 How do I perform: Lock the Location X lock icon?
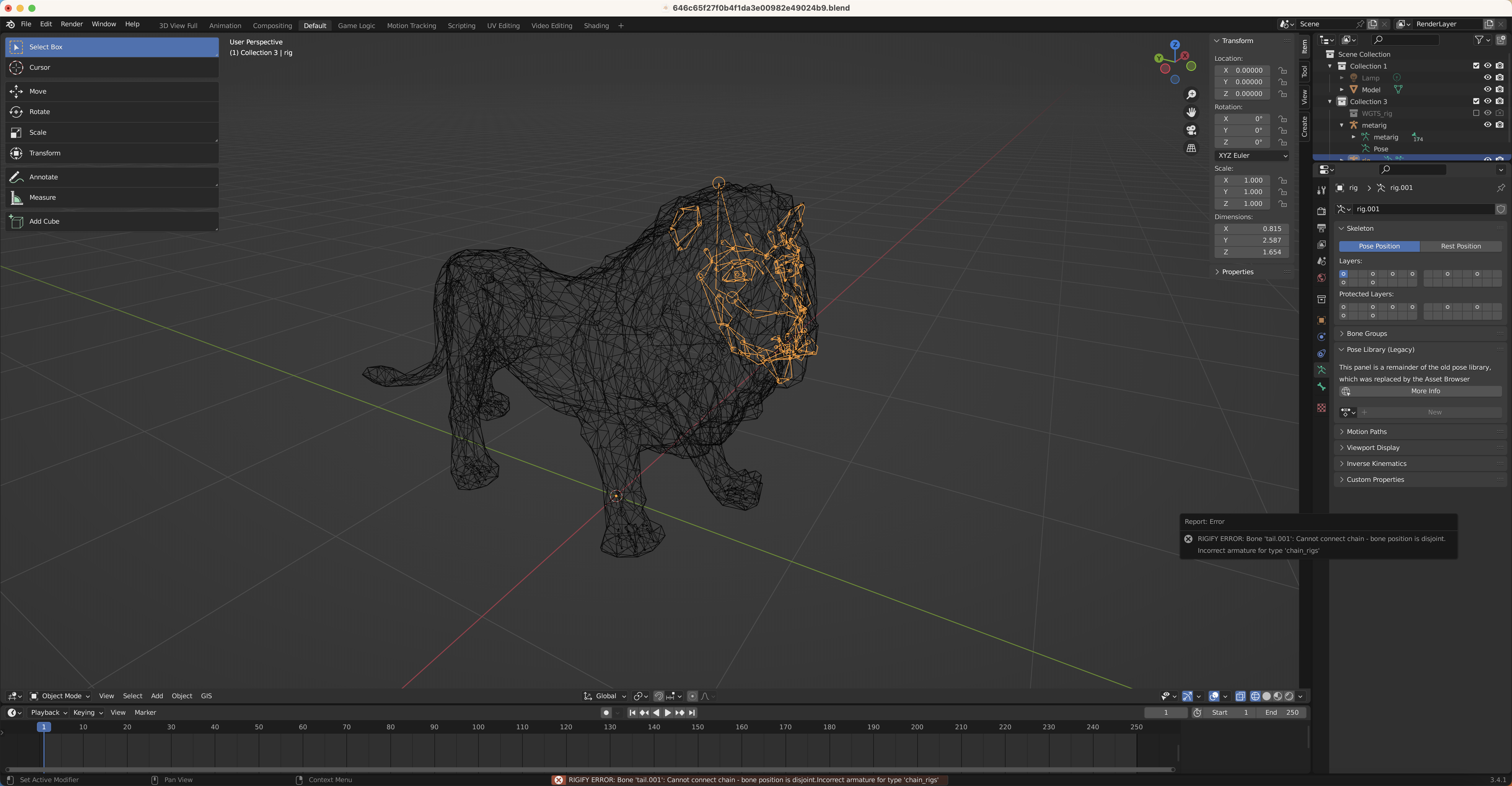coord(1283,71)
